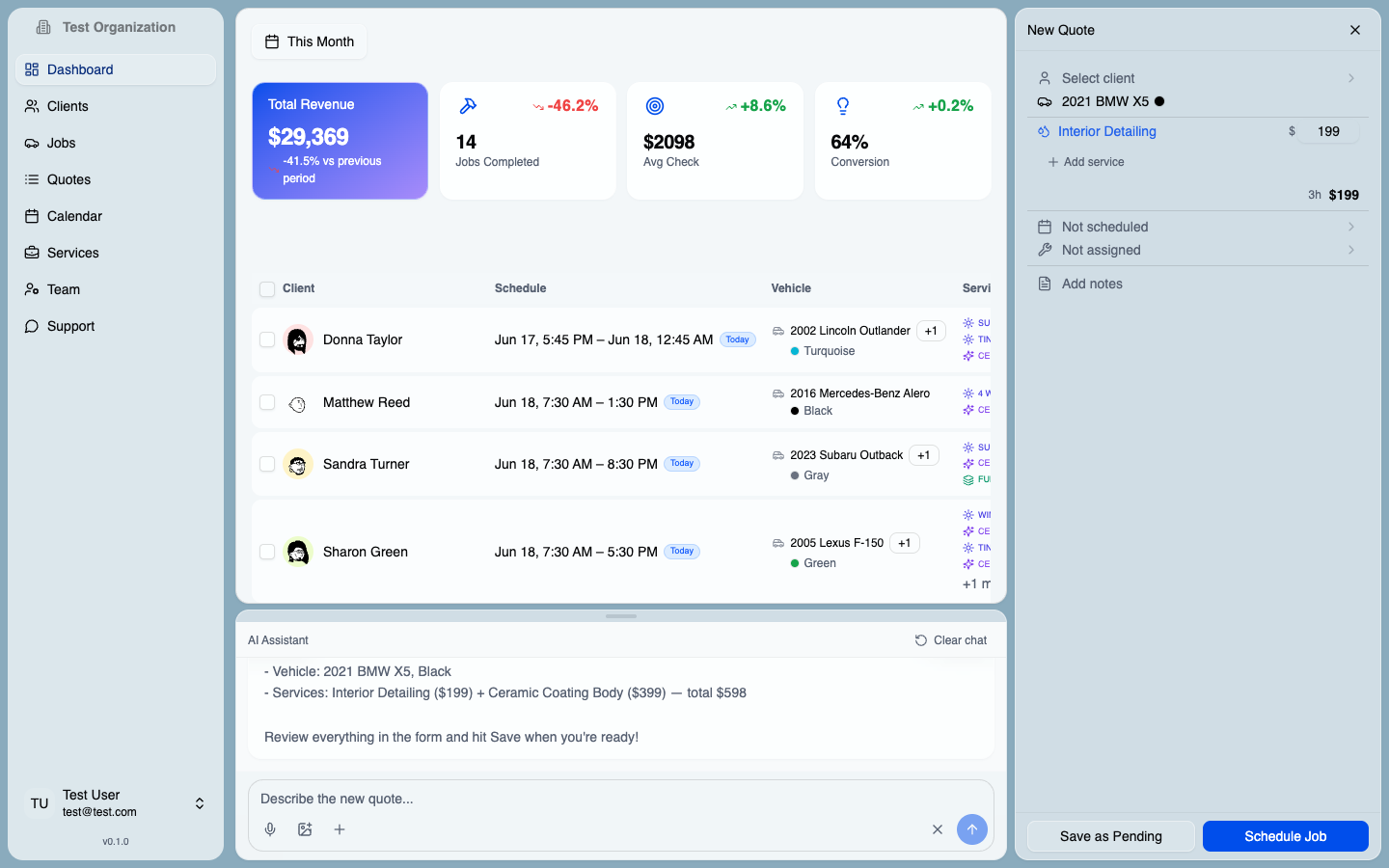Click the microphone icon in chat input
The height and width of the screenshot is (868, 1389).
270,829
